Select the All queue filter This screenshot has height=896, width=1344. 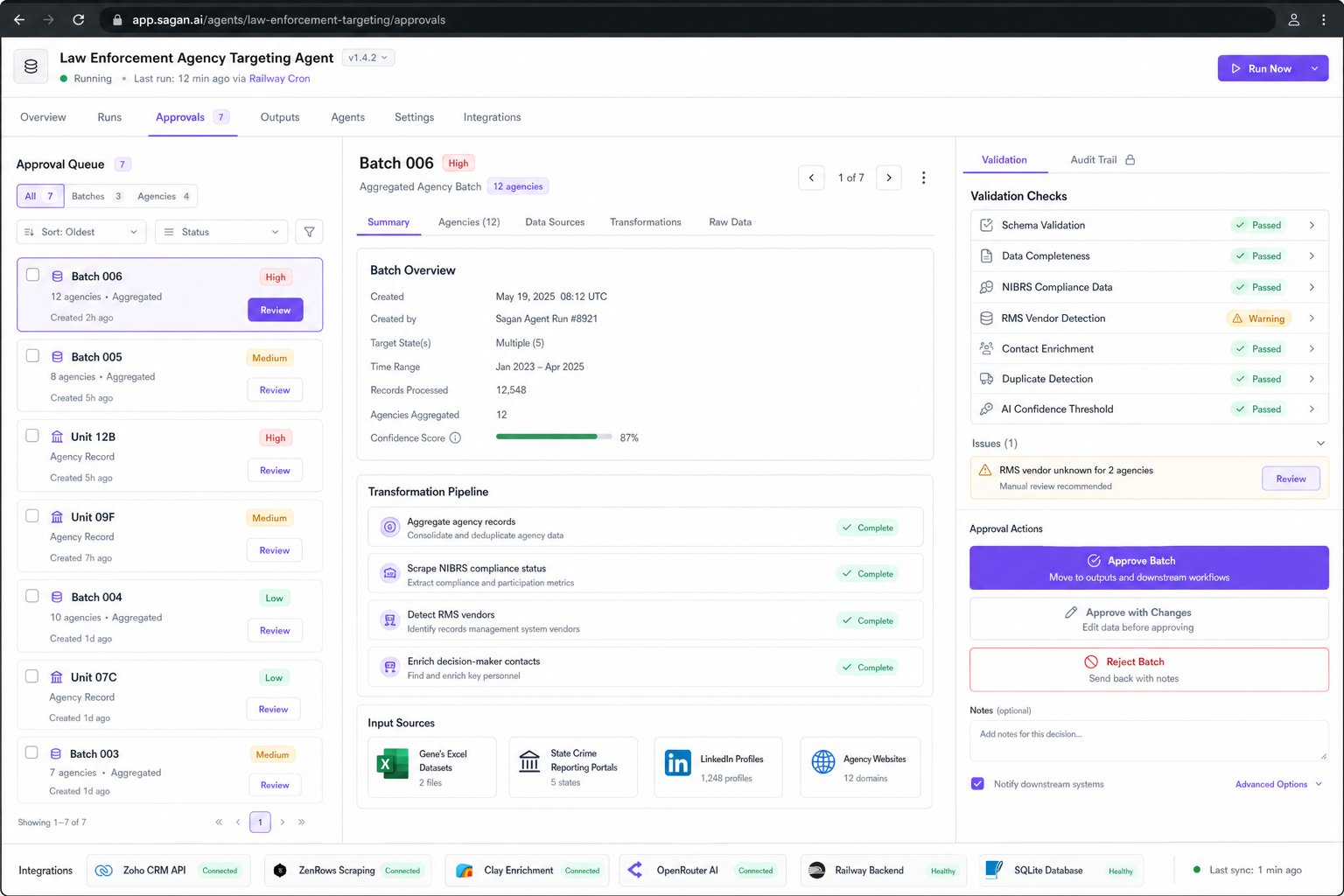40,196
